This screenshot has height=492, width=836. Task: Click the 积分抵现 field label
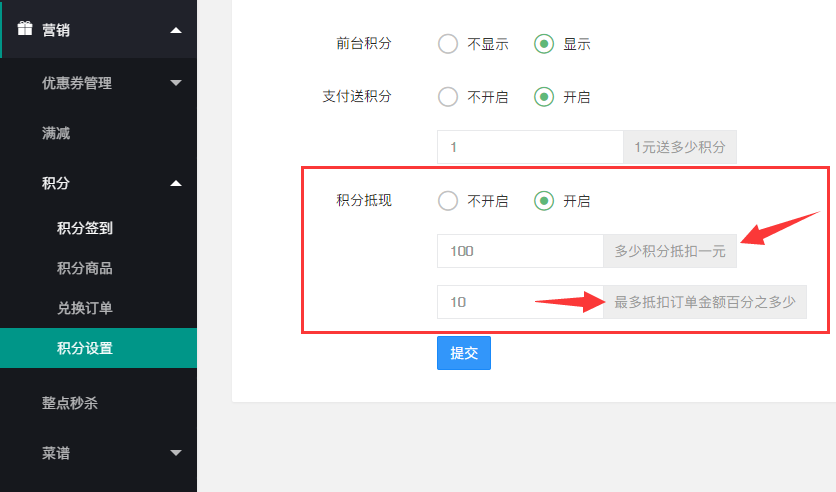tap(364, 200)
